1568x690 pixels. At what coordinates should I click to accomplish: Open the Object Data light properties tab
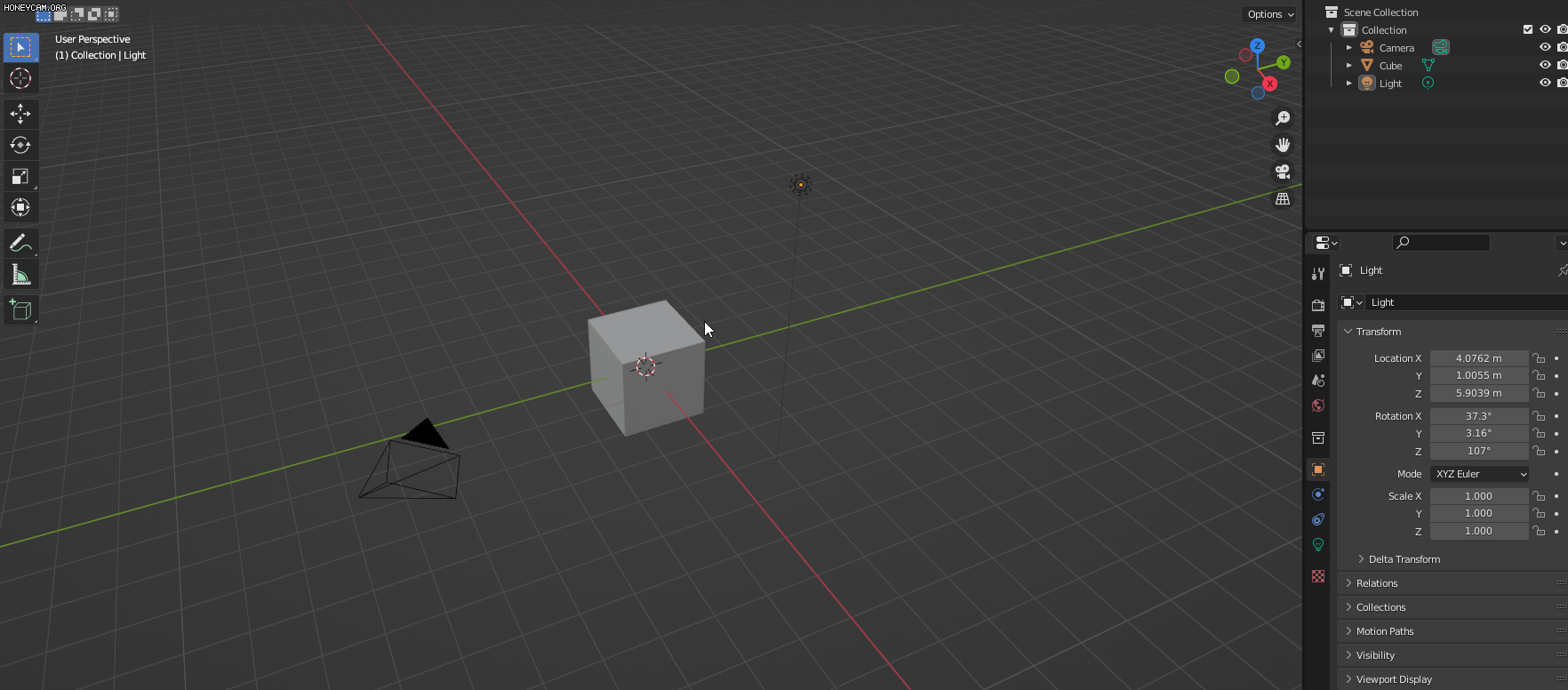tap(1318, 544)
